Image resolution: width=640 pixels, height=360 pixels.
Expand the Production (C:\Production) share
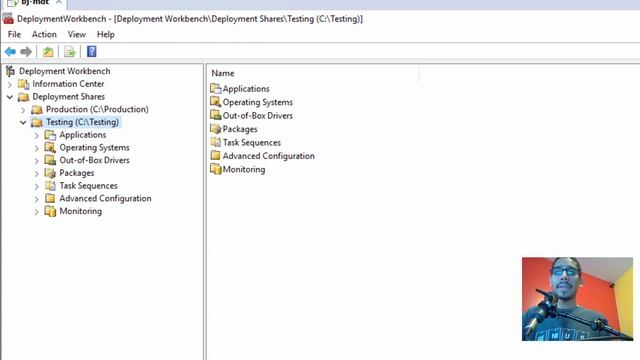coord(23,110)
